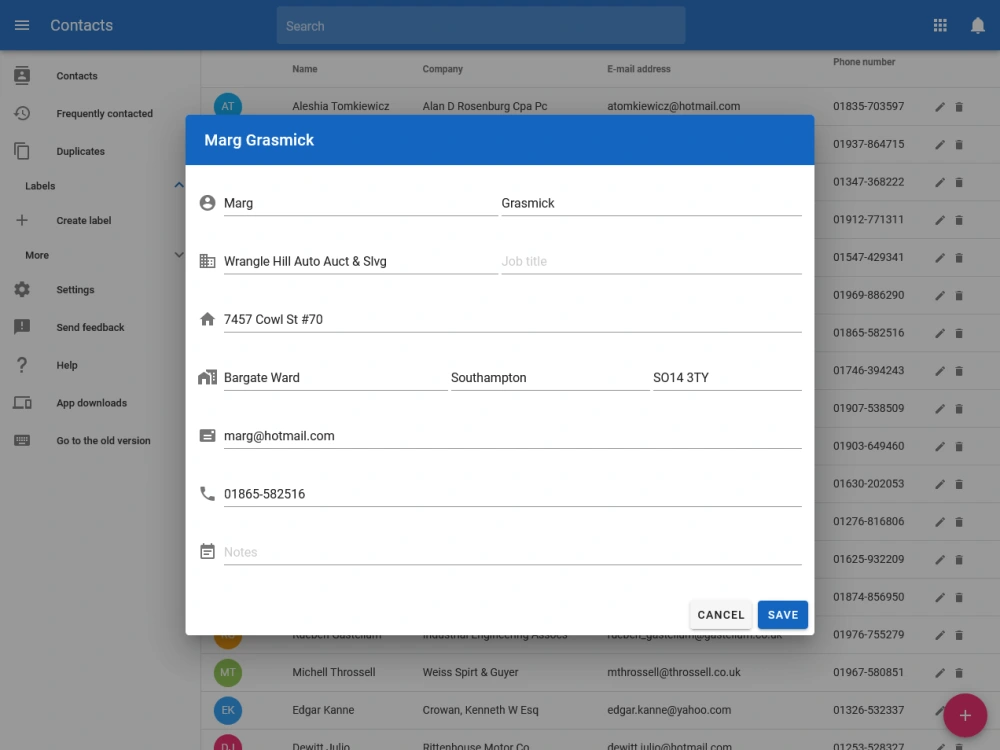Click the EK avatar of Edgar Kanne
The image size is (1000, 750).
228,710
